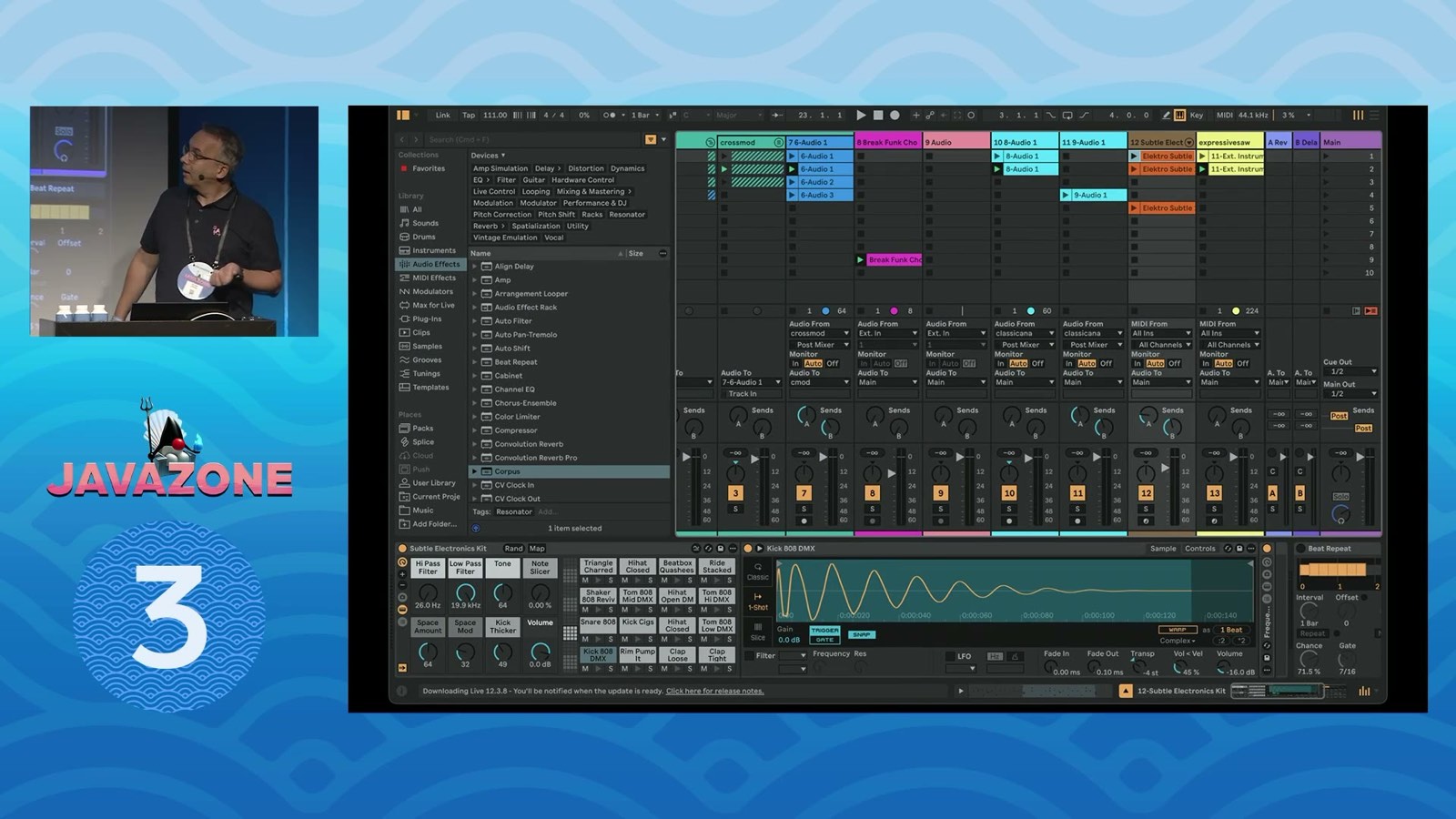
Task: Expand the Align Delay device
Action: tap(474, 267)
